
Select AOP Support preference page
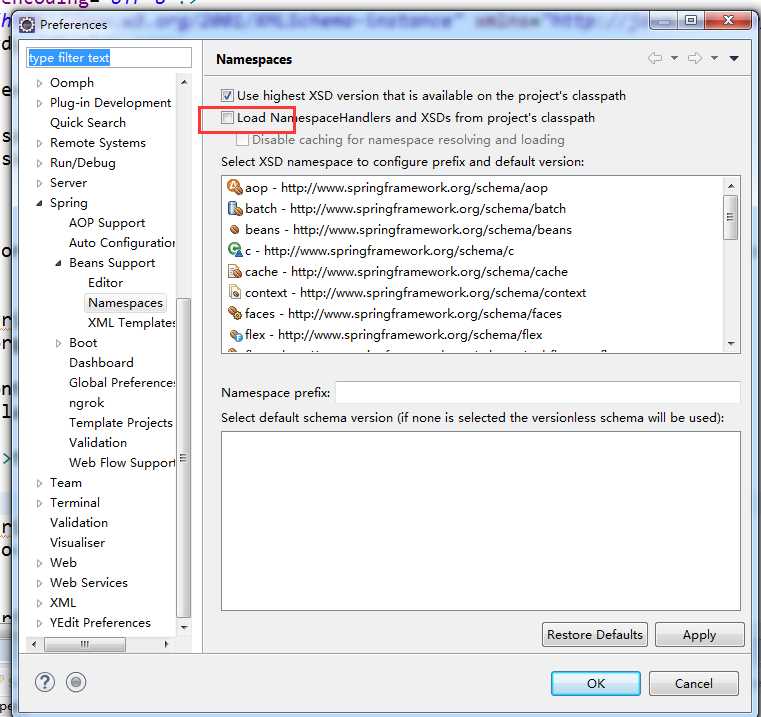[x=107, y=223]
